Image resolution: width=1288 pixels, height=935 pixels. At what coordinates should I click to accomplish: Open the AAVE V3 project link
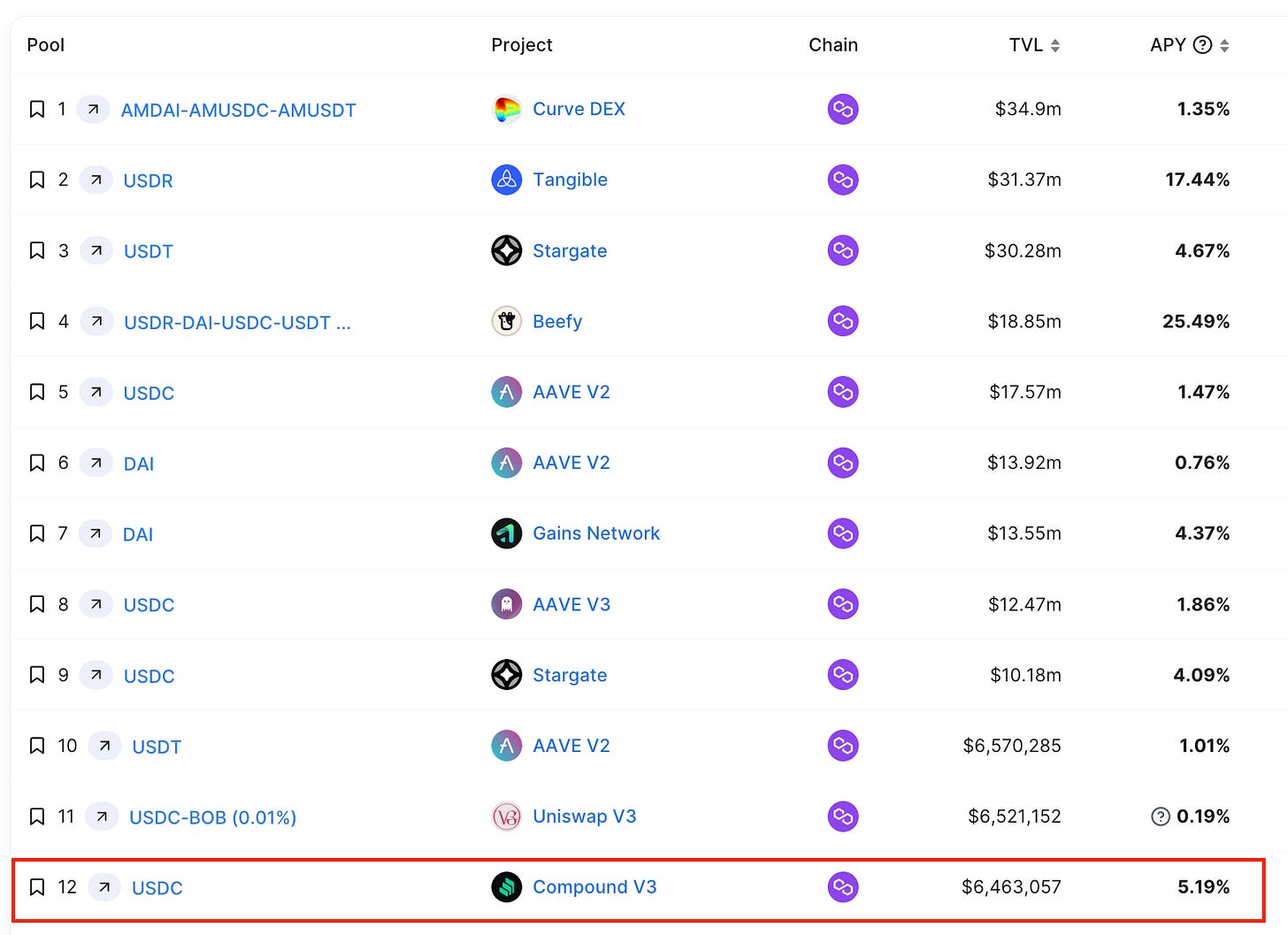pyautogui.click(x=571, y=604)
